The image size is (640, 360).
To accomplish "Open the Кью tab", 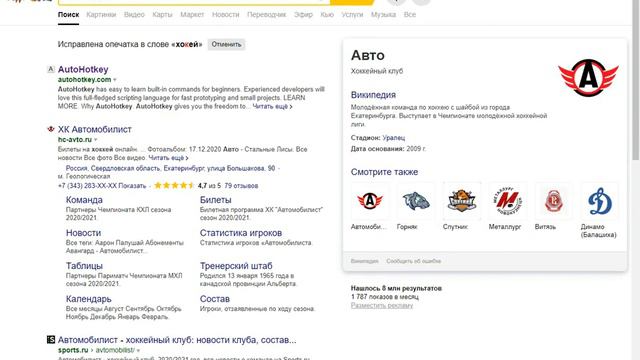I will (x=327, y=14).
